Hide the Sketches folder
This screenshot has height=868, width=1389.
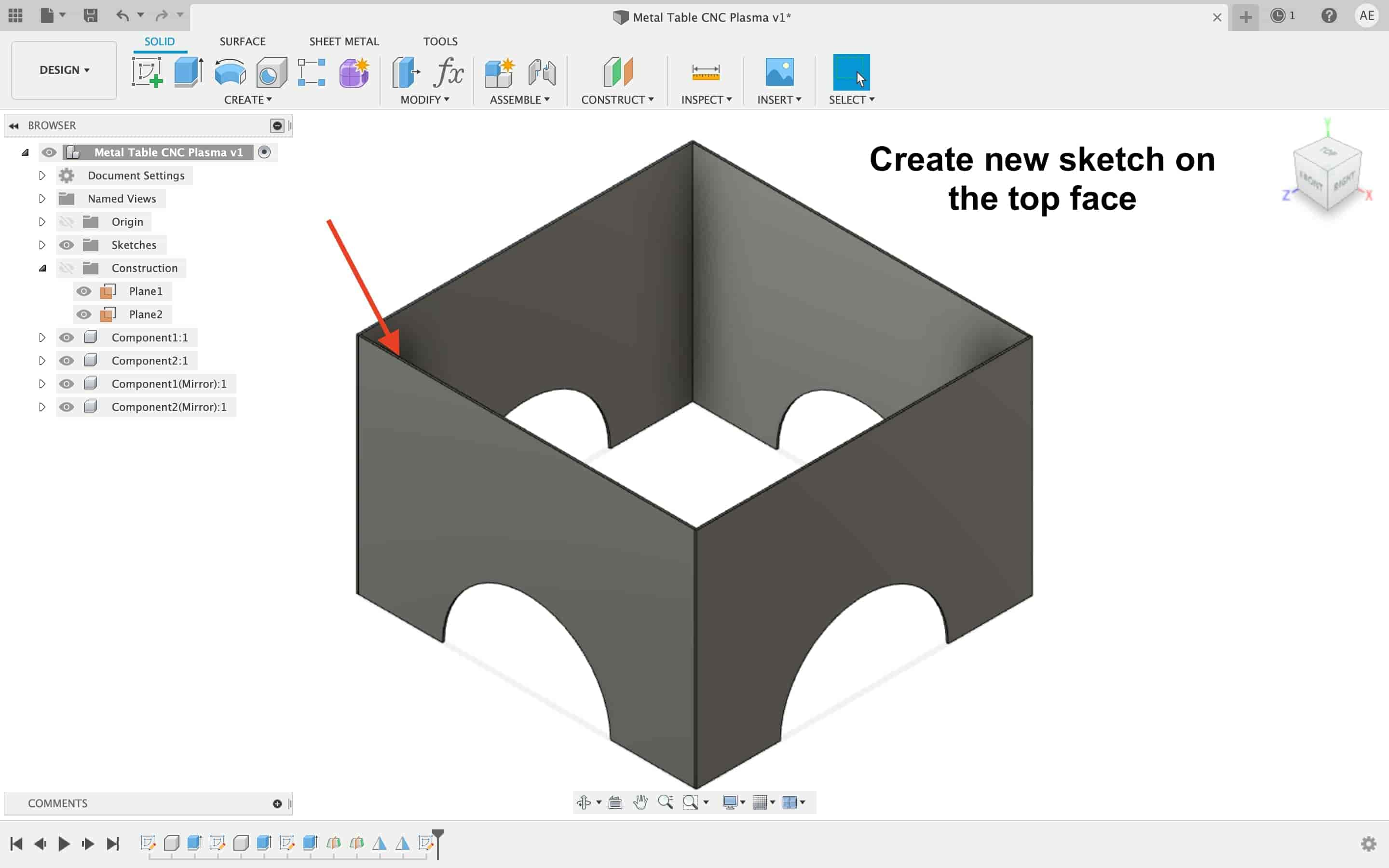pyautogui.click(x=67, y=245)
